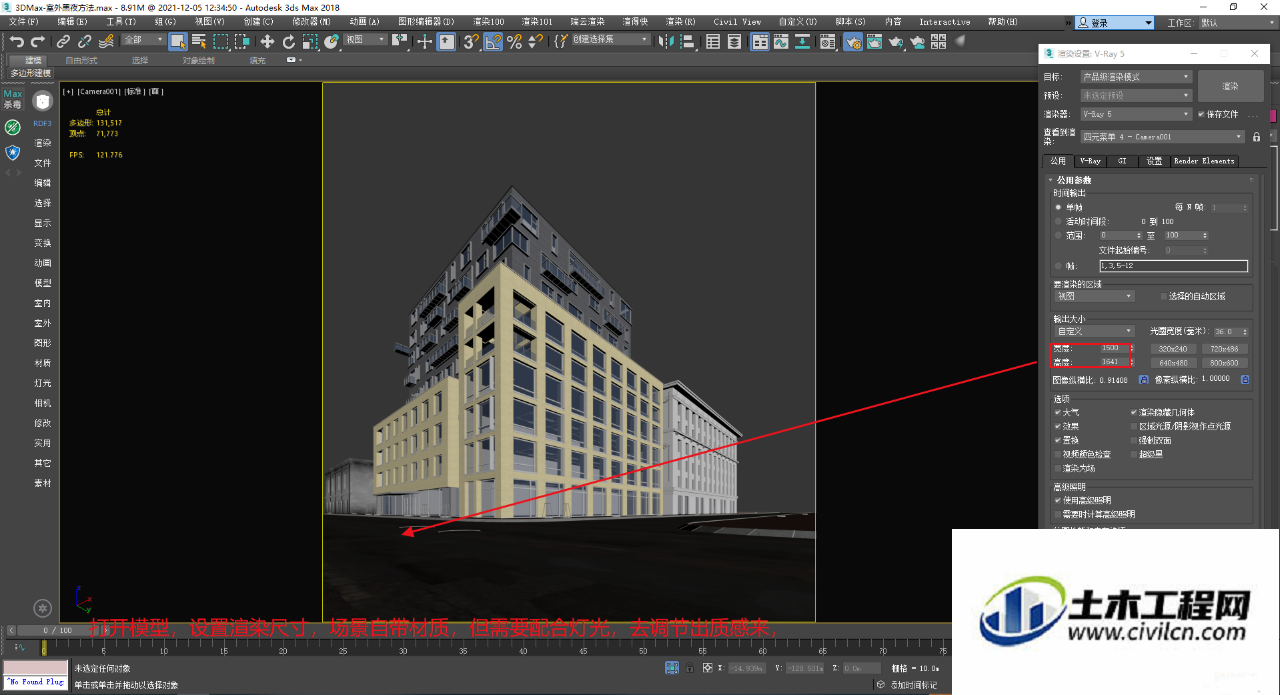Open the 目标 render mode dropdown
1280x695 pixels.
click(x=1136, y=77)
